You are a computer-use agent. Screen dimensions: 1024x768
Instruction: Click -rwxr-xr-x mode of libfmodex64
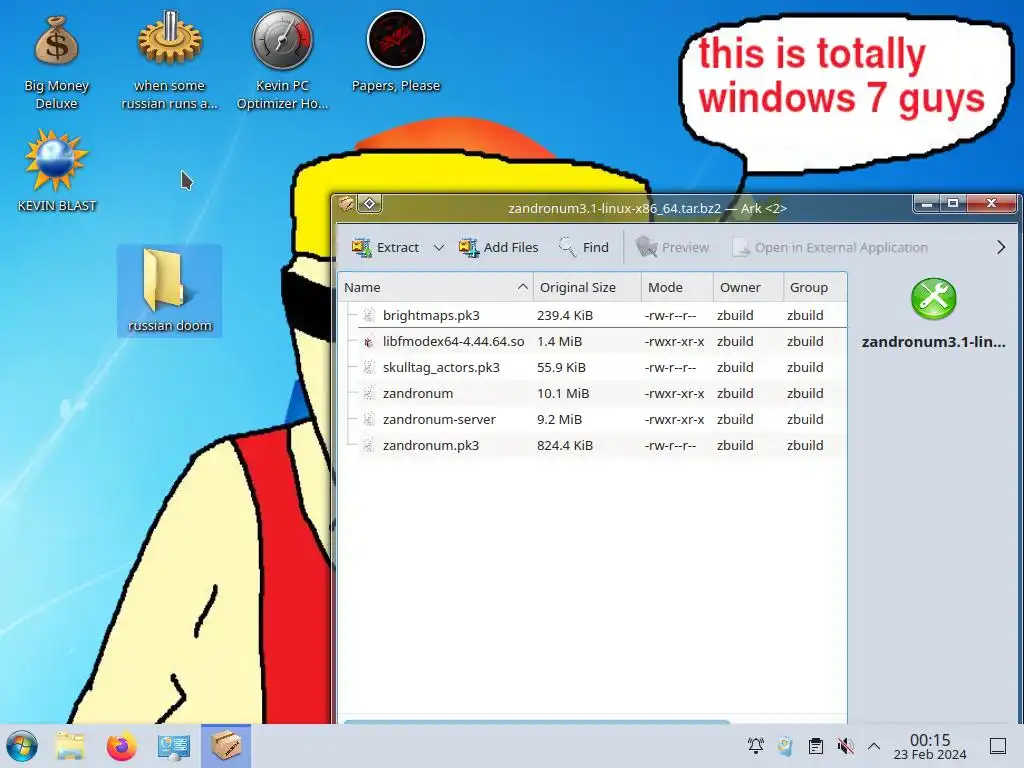(674, 342)
